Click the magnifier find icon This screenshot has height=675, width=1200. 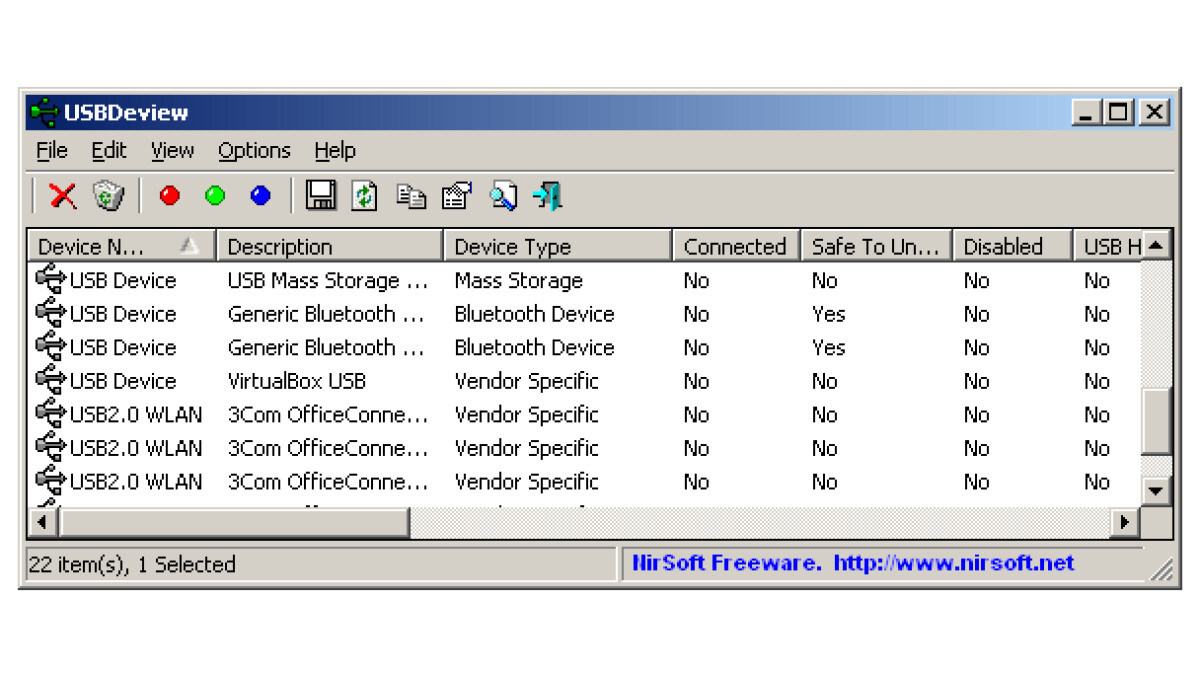(x=503, y=196)
